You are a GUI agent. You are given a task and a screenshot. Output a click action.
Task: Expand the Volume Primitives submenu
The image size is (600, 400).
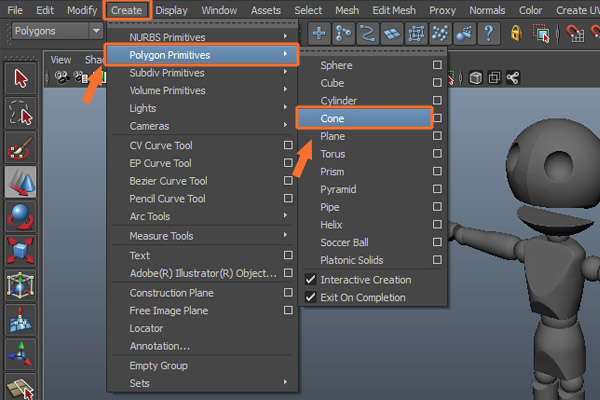[202, 90]
